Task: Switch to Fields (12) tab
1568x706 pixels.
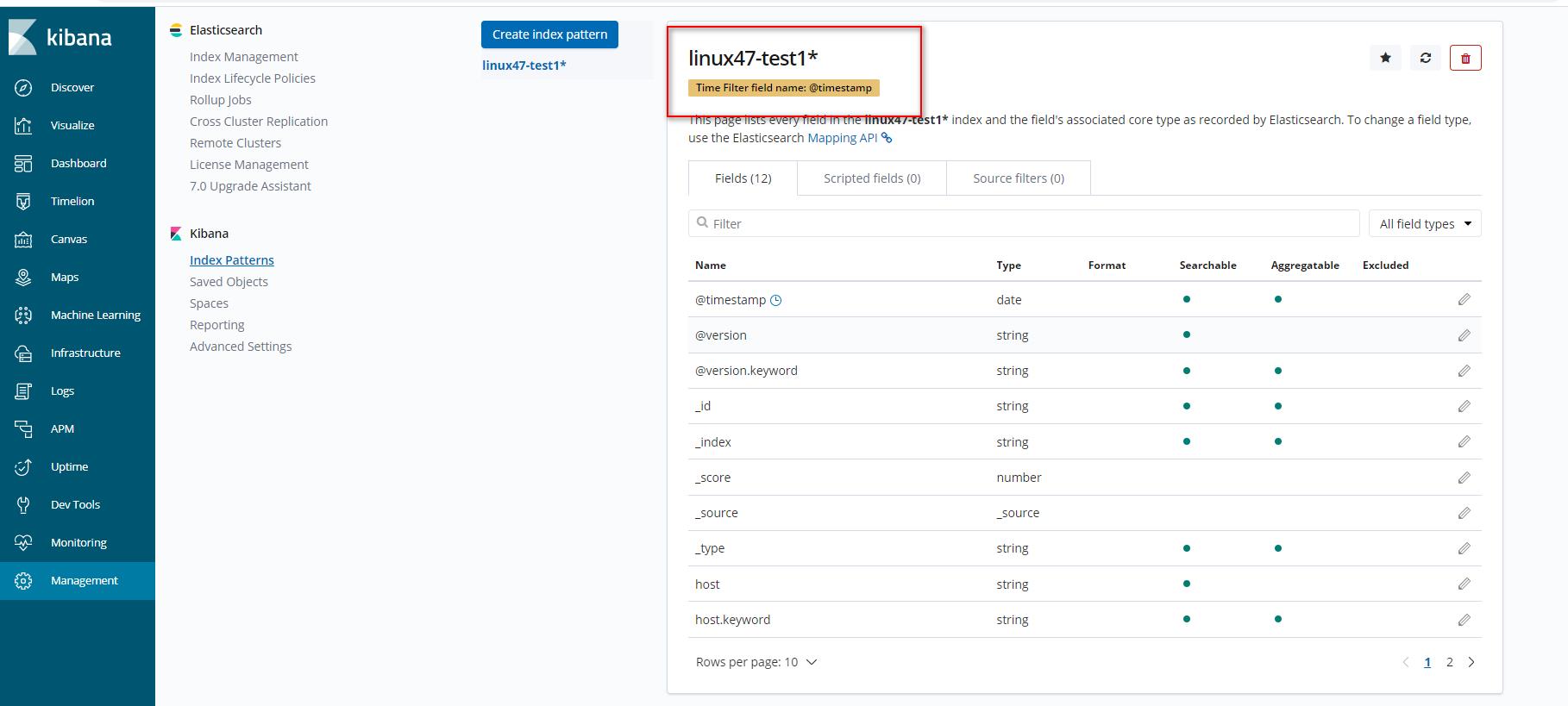Action: 743,178
